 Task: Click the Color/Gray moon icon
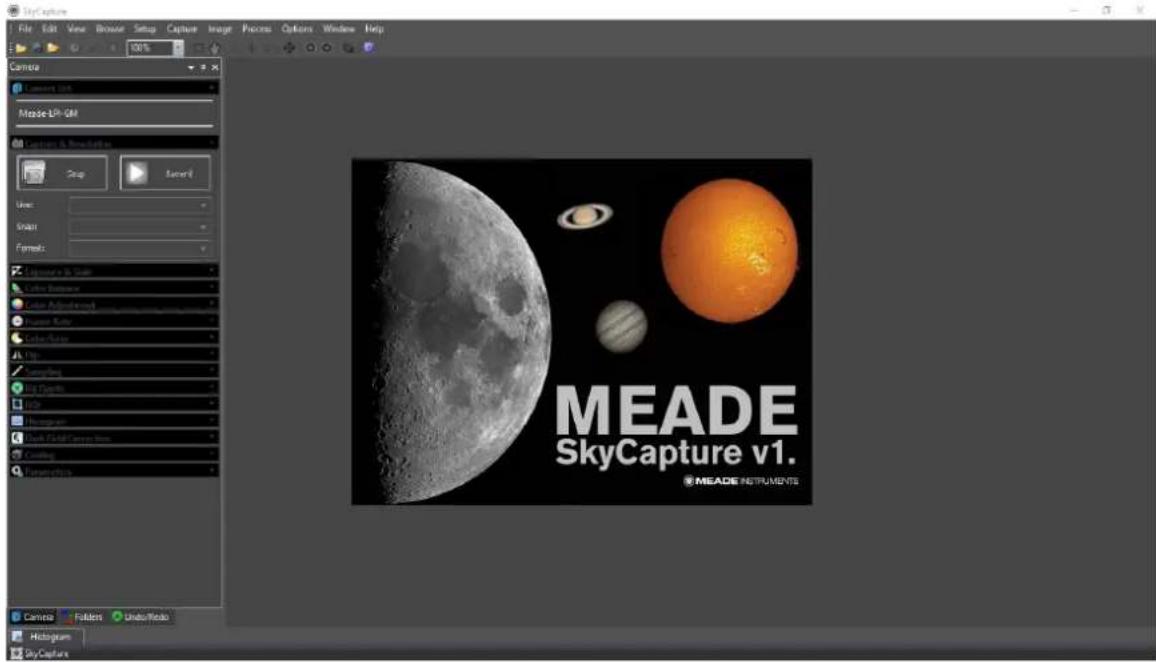click(17, 338)
